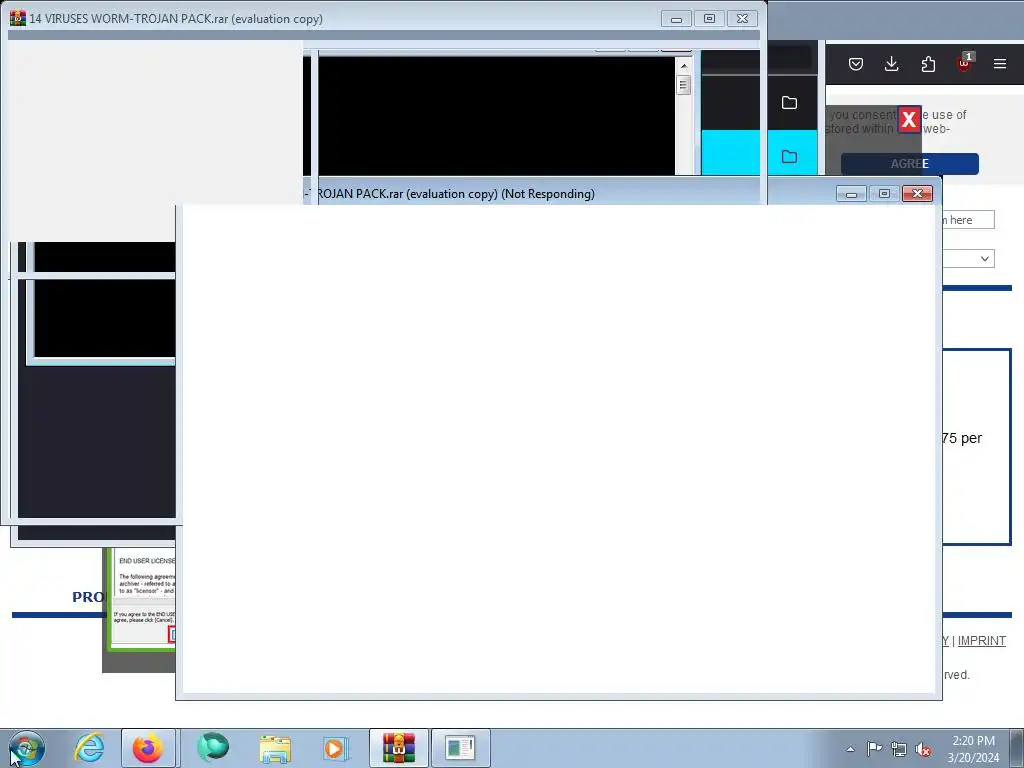Viewport: 1024px width, 768px height.
Task: Open Windows Explorer from the taskbar
Action: (275, 748)
